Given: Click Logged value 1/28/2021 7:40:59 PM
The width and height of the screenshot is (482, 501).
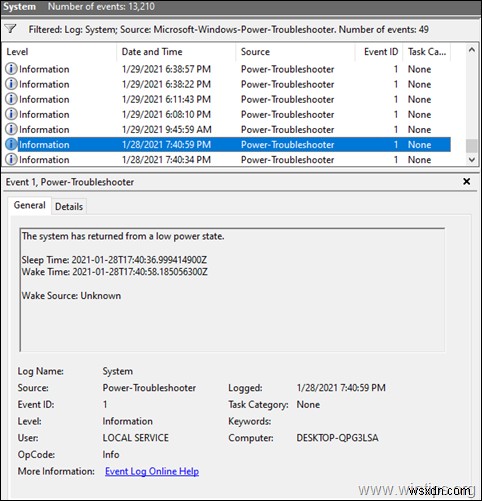Looking at the screenshot, I should click(x=341, y=388).
